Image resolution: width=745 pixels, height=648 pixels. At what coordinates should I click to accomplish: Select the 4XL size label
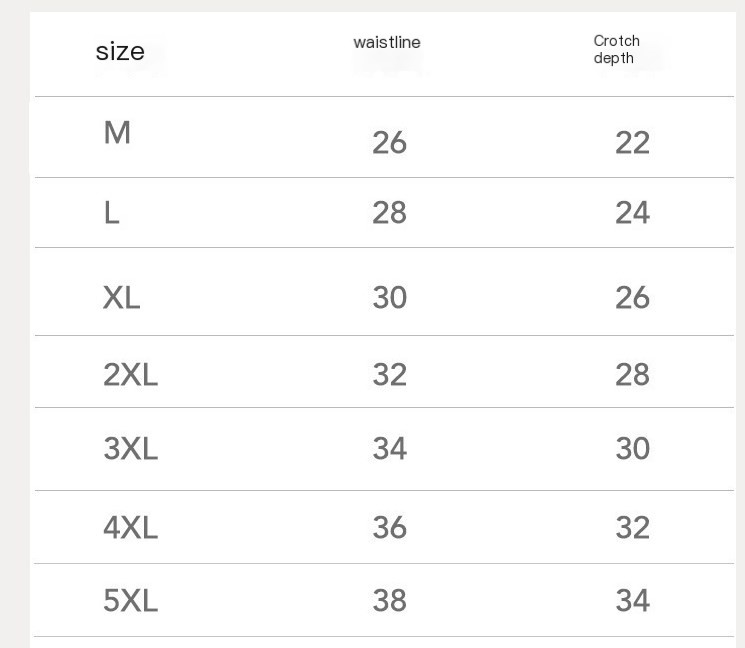click(130, 527)
